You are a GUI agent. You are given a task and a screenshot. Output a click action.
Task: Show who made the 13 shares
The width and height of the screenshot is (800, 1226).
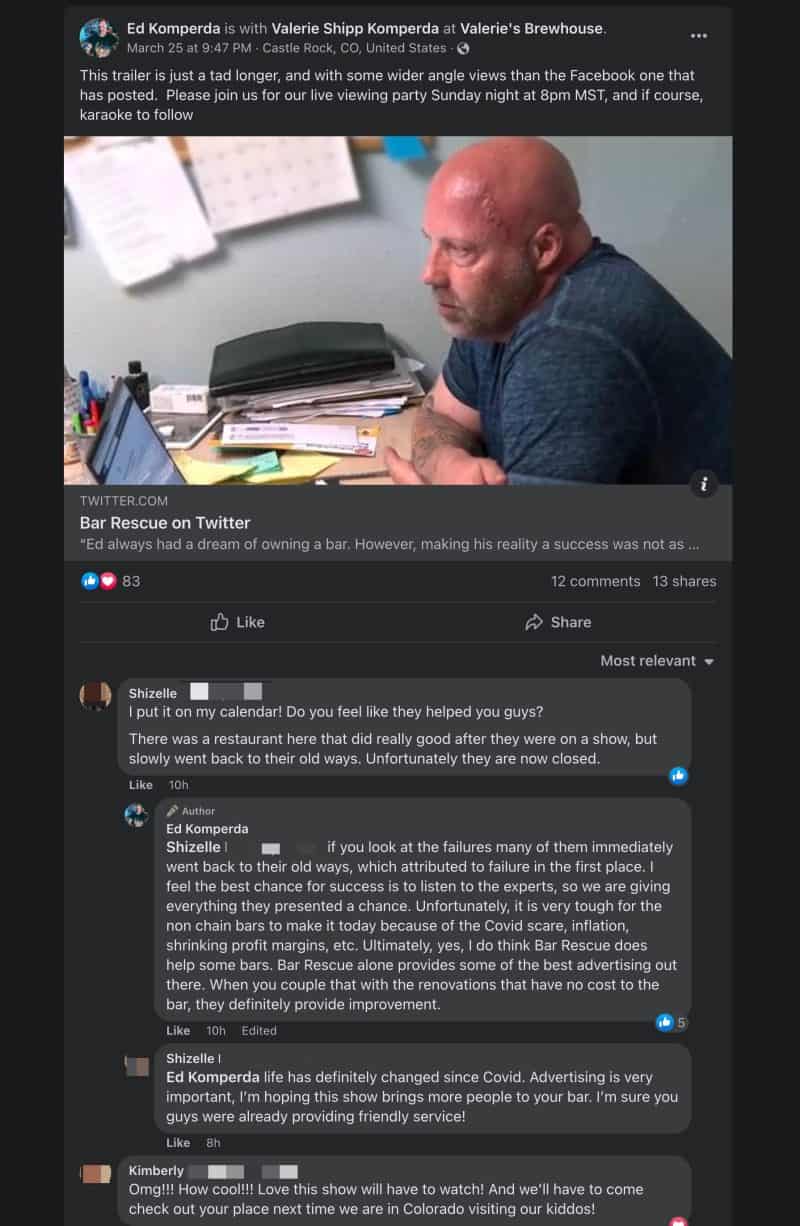coord(684,581)
